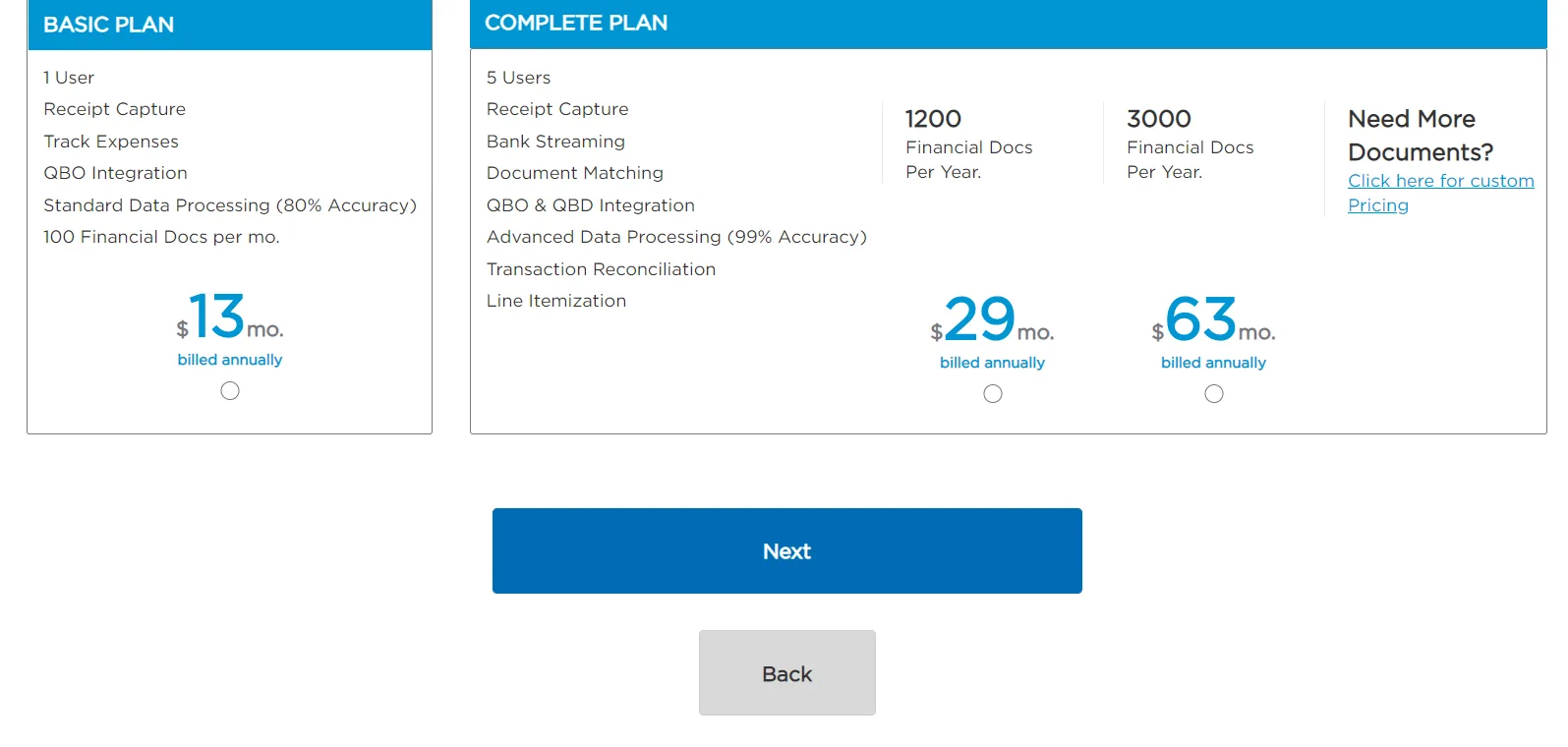Pick the $63 per month plan radio button
This screenshot has height=747, width=1568.
1214,394
